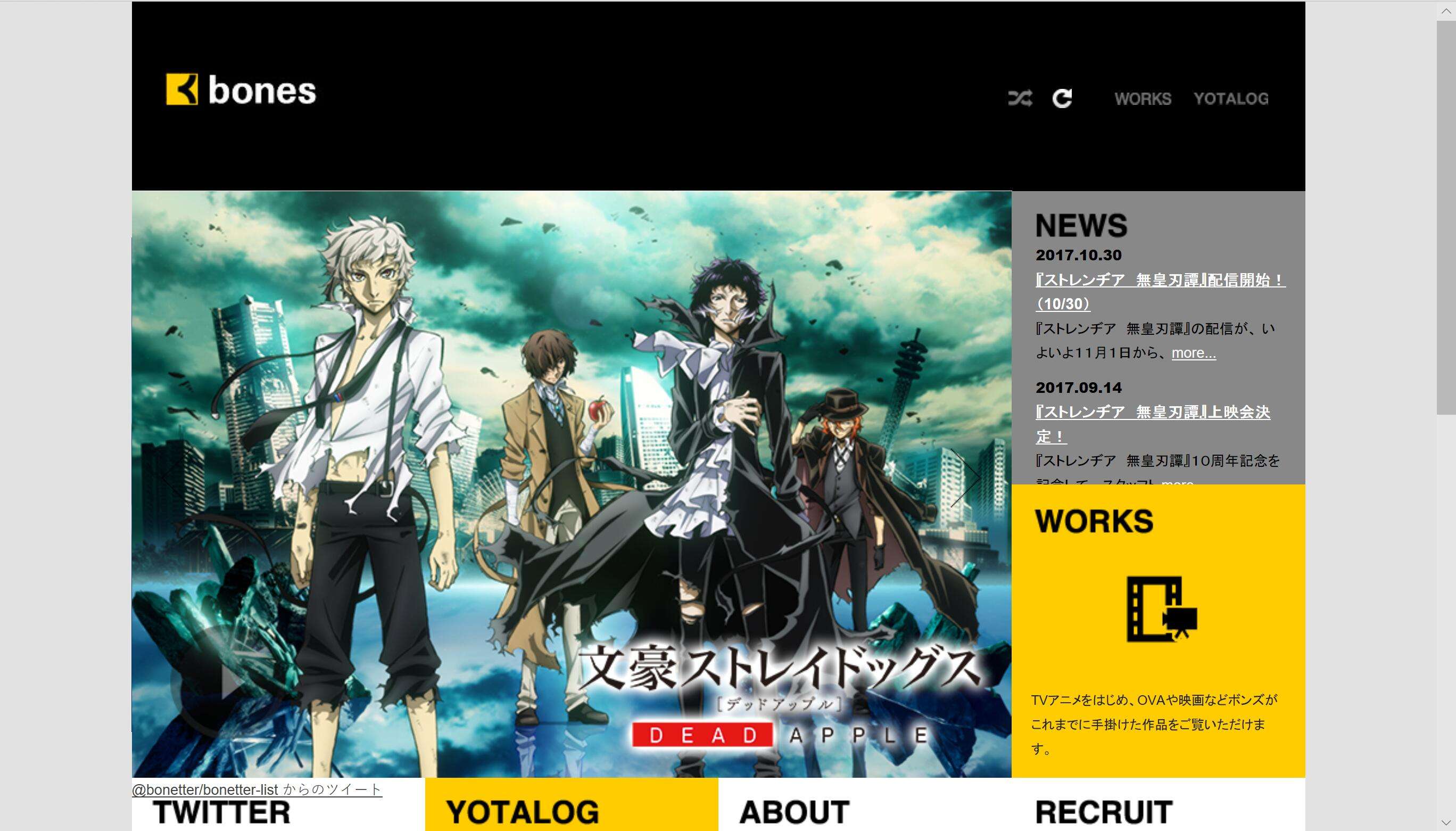Click the reload icon in header
Image resolution: width=1456 pixels, height=831 pixels.
pyautogui.click(x=1062, y=98)
